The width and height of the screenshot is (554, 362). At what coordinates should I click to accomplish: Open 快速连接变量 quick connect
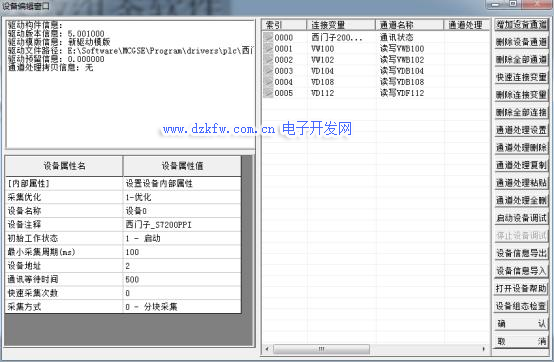pyautogui.click(x=521, y=77)
